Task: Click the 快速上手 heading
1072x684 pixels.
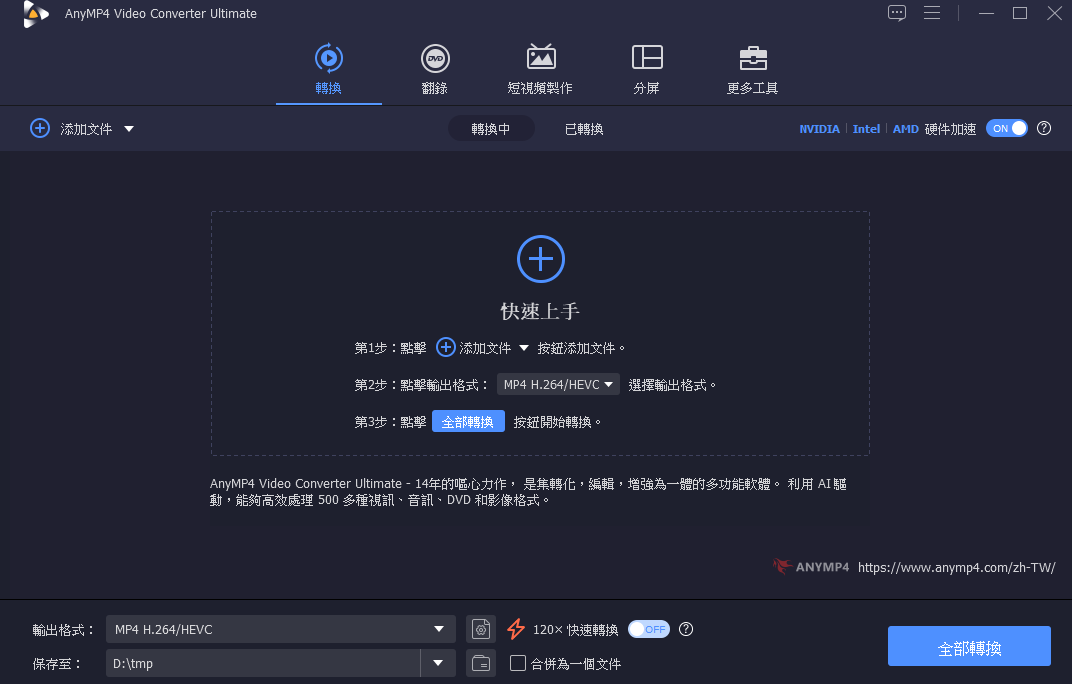Action: point(540,311)
